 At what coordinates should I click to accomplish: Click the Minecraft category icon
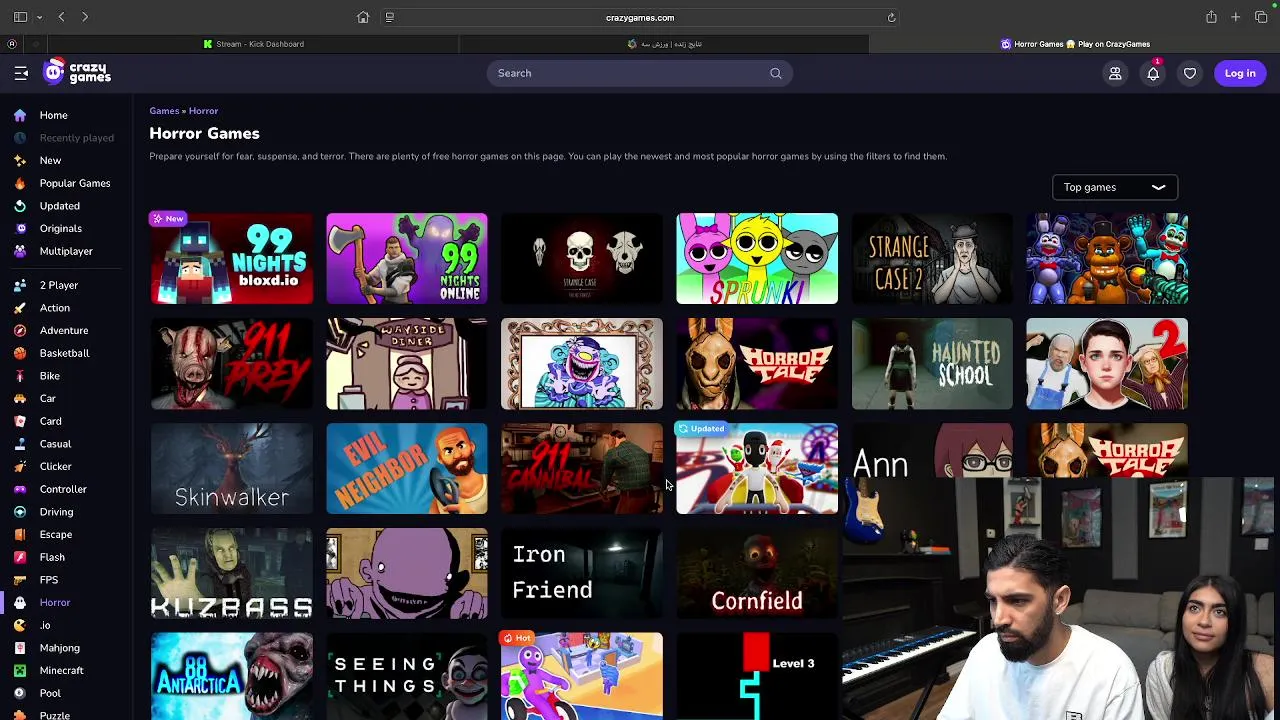tap(20, 670)
